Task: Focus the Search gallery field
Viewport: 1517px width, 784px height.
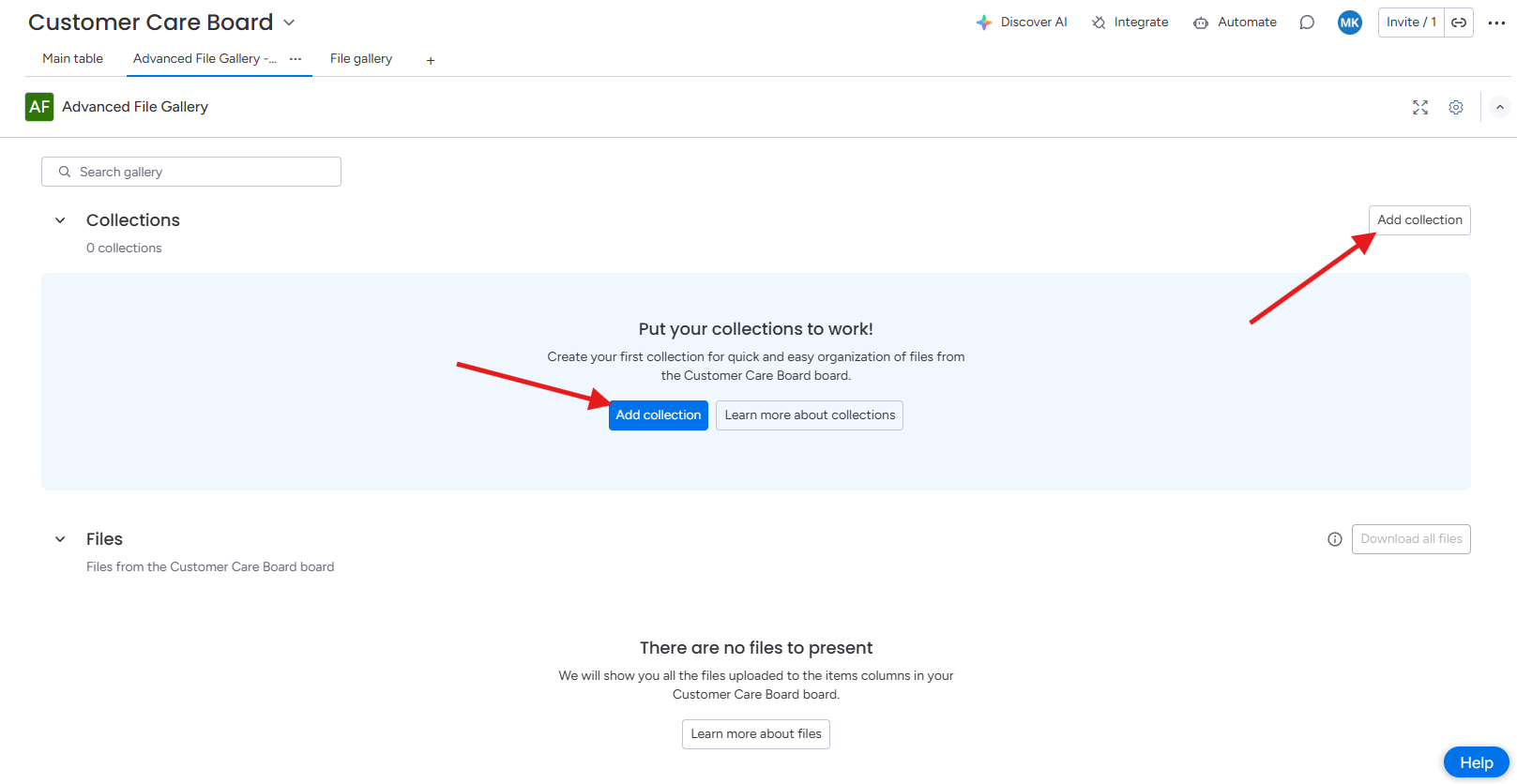Action: click(191, 172)
